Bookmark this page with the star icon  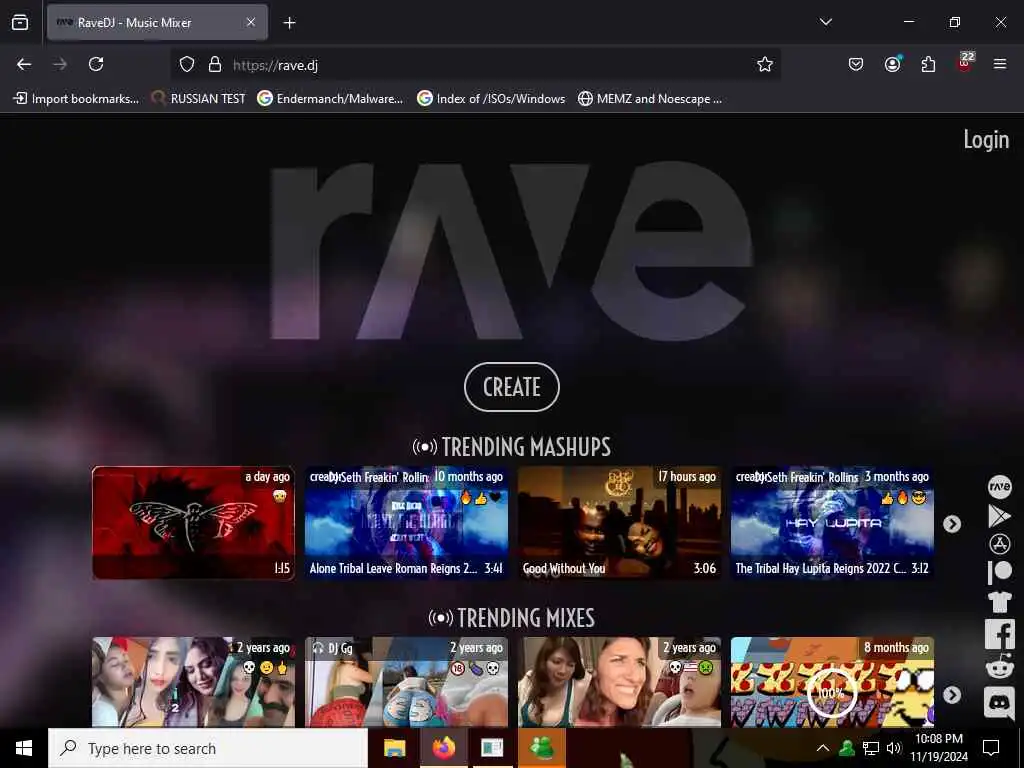[x=765, y=64]
